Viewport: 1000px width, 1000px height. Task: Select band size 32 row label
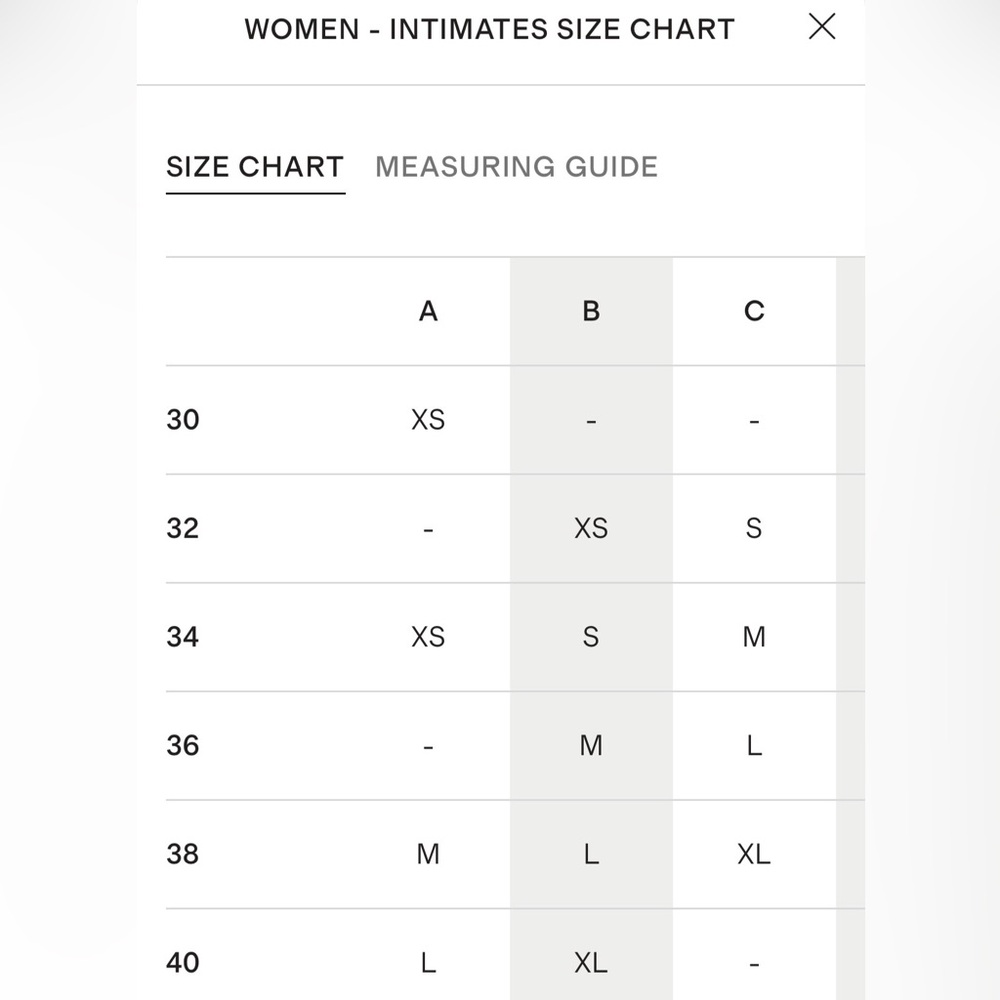point(183,528)
